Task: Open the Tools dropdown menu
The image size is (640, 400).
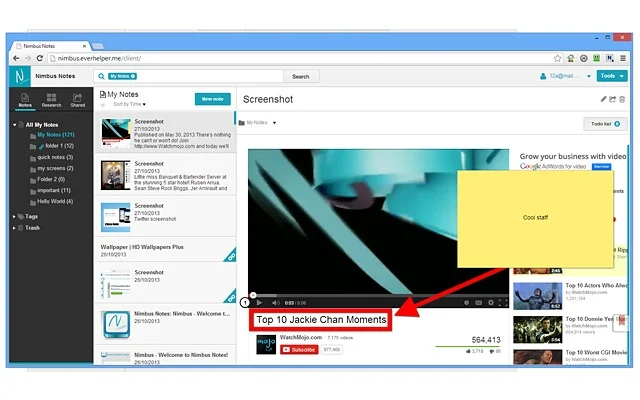Action: point(612,76)
